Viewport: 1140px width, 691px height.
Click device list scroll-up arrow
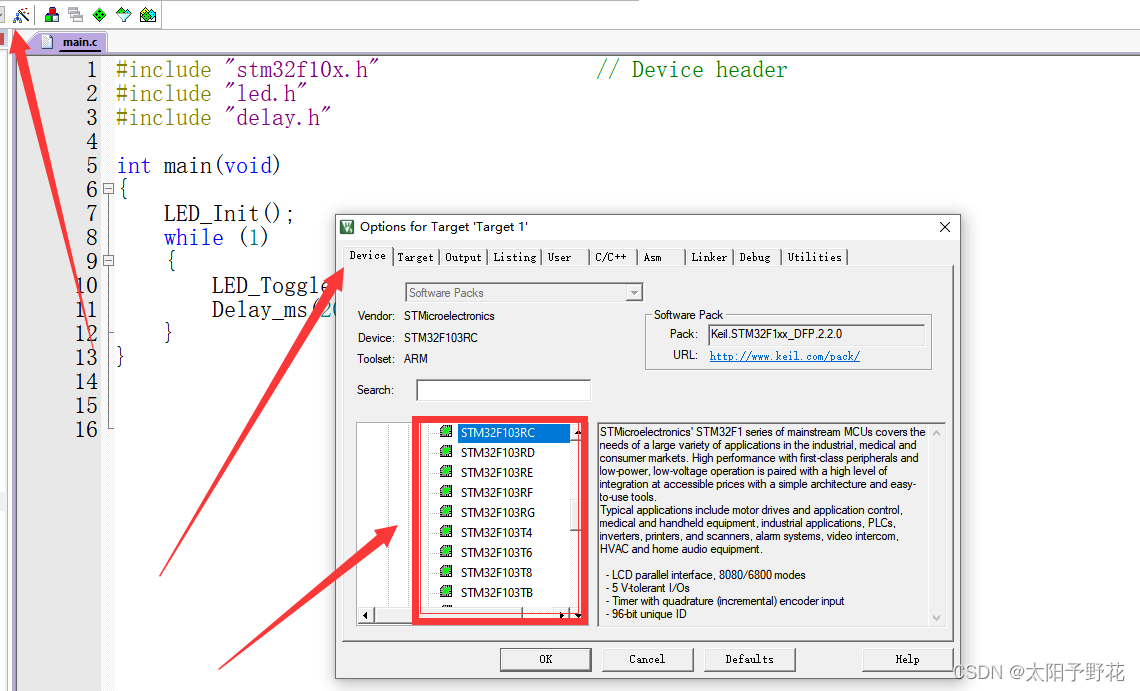[x=577, y=432]
